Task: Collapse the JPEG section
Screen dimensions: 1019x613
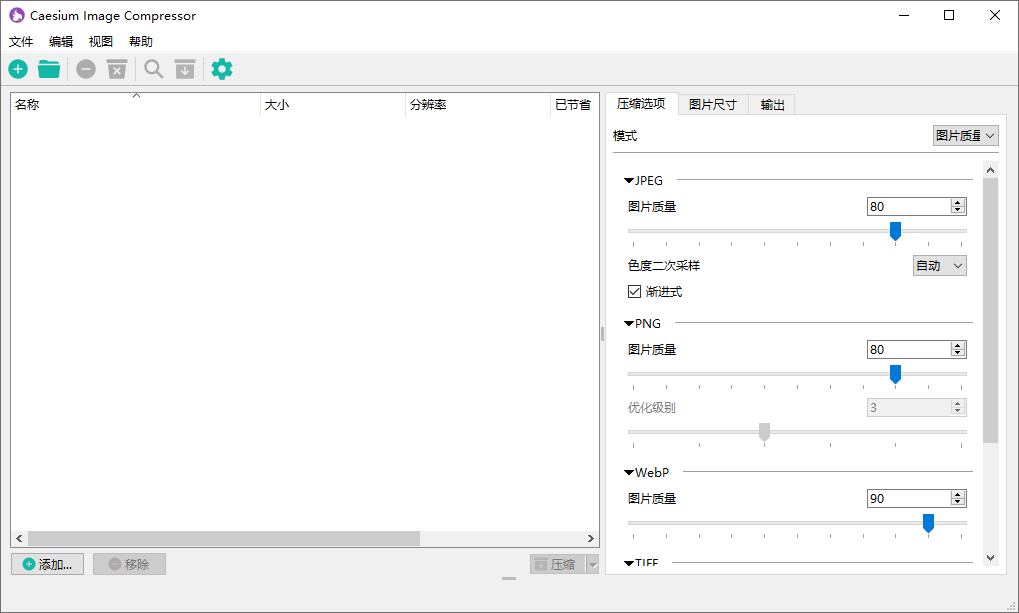Action: (628, 181)
